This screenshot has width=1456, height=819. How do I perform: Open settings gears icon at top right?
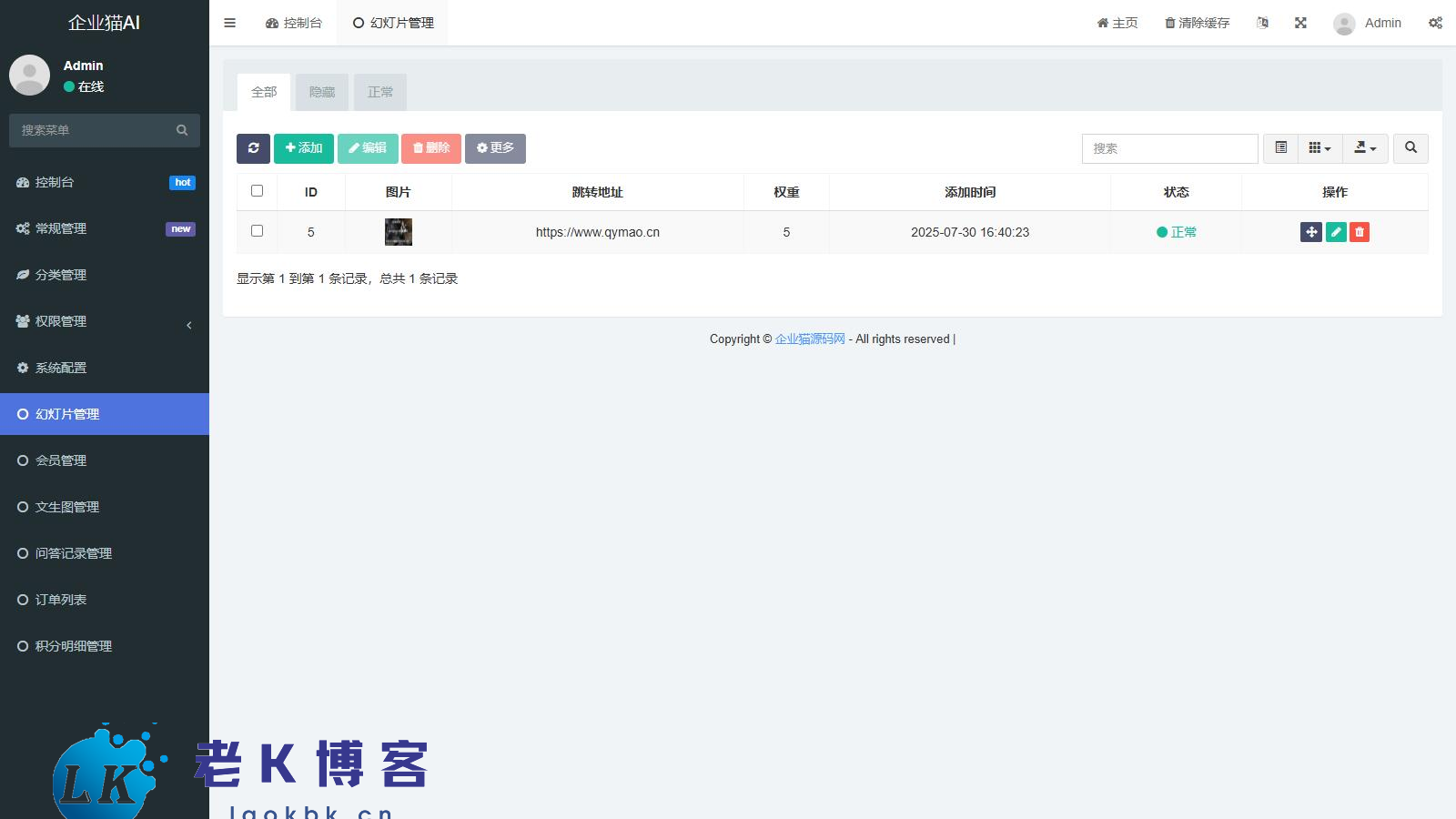coord(1435,23)
